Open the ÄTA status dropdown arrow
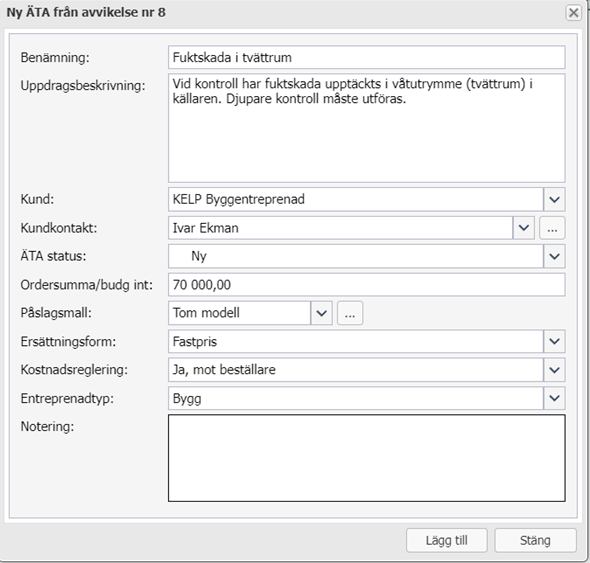 pyautogui.click(x=554, y=257)
